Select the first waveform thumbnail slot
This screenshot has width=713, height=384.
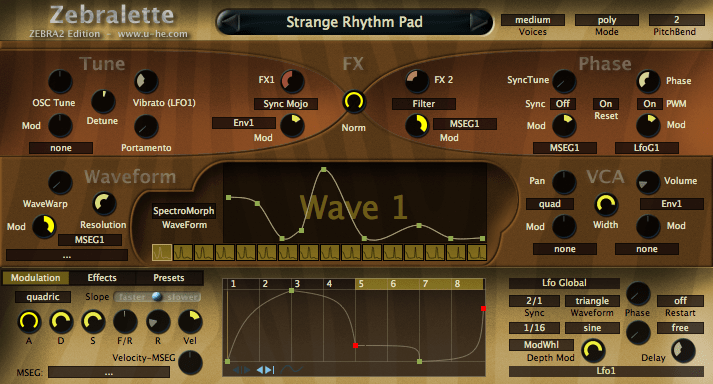(162, 253)
